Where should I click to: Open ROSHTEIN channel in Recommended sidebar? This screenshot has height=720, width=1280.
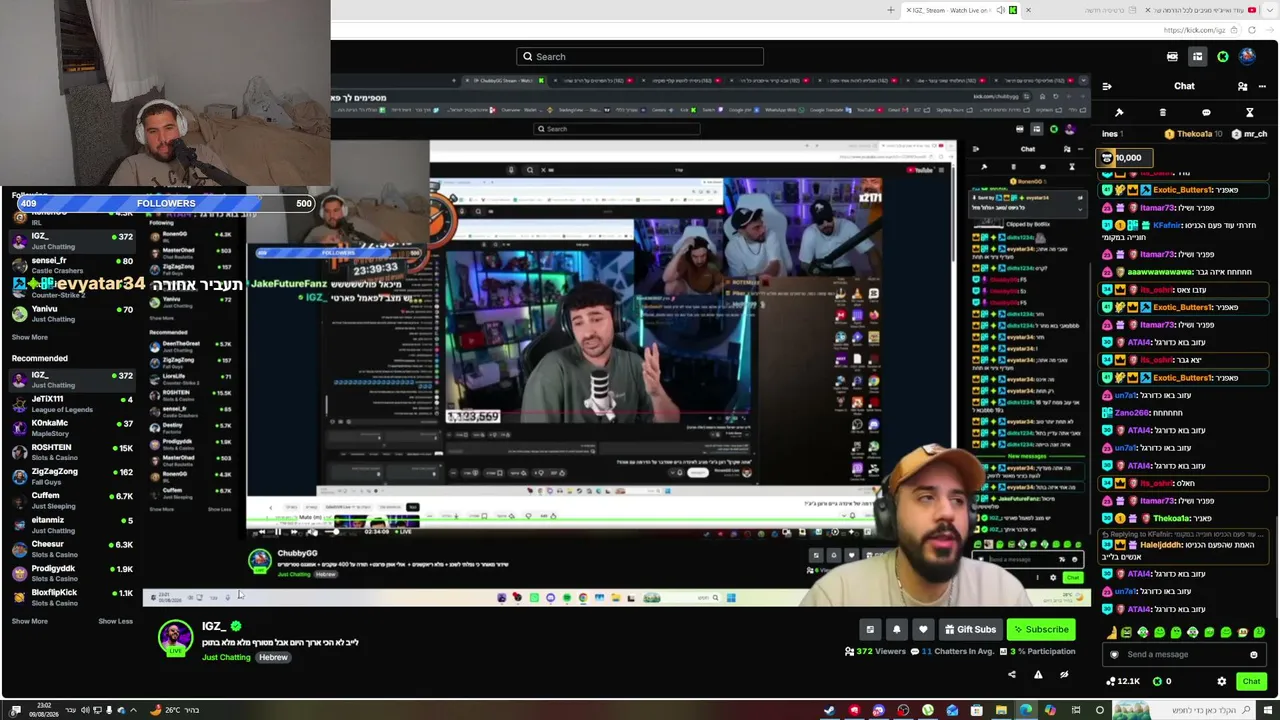click(x=71, y=452)
